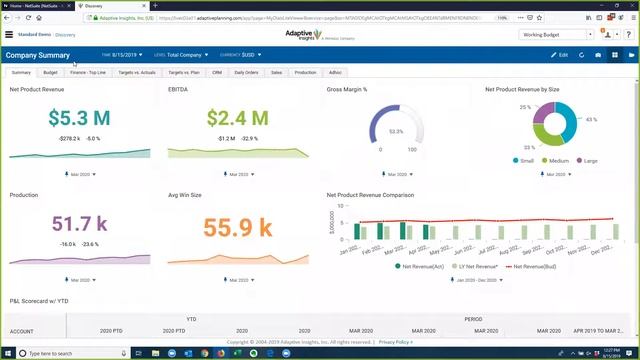Open the Time 8/15/2019 dropdown
This screenshot has height=360, width=640.
tap(122, 55)
